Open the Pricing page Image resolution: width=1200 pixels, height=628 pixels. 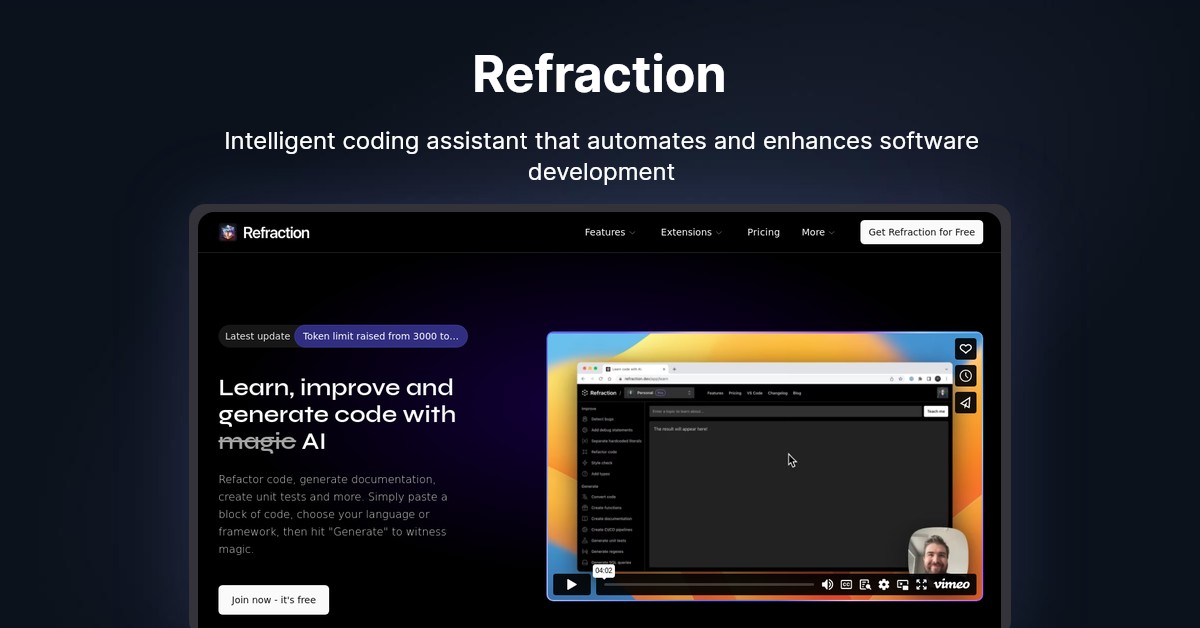tap(763, 232)
